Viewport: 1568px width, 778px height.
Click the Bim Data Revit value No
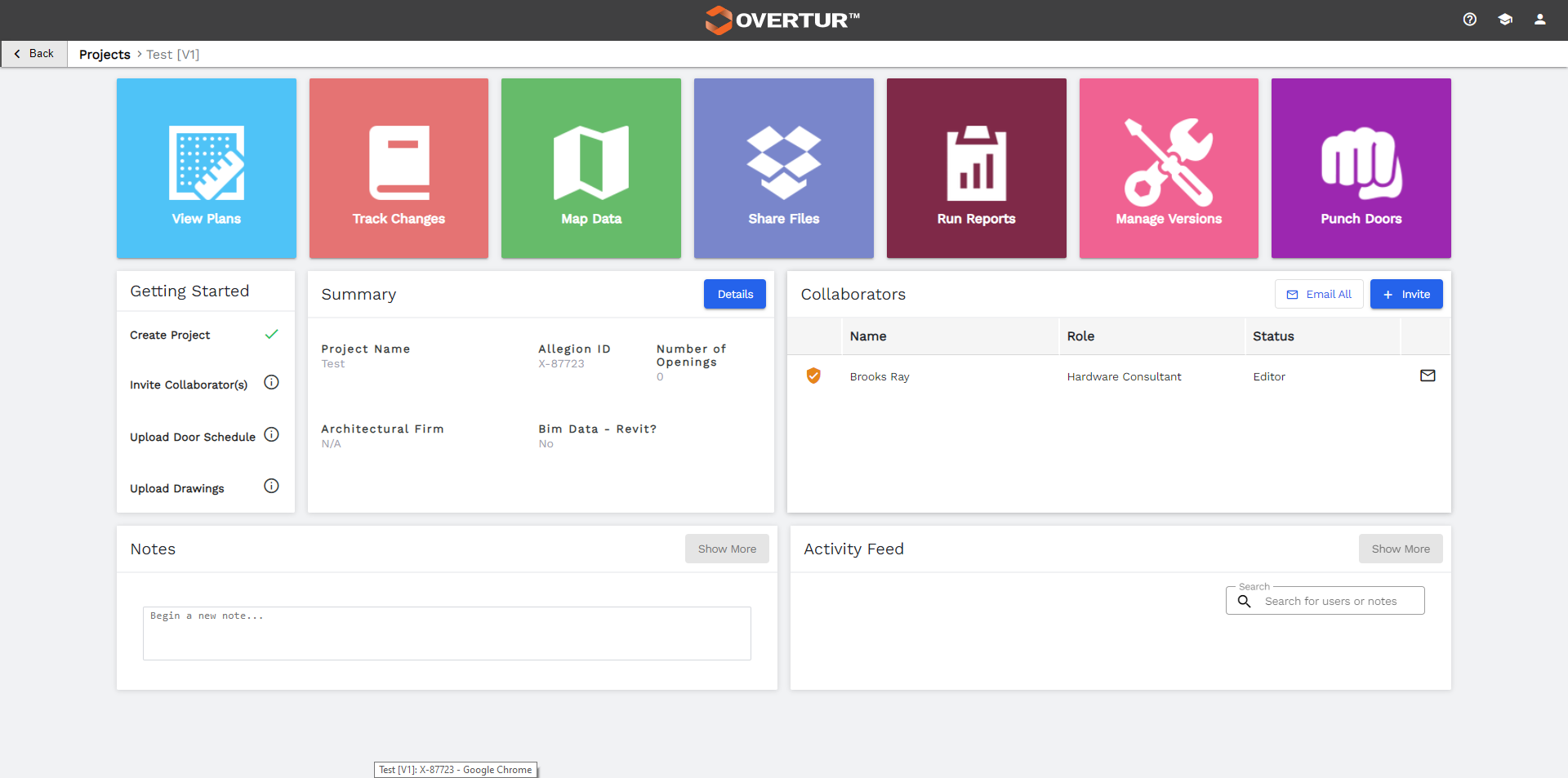[x=546, y=444]
